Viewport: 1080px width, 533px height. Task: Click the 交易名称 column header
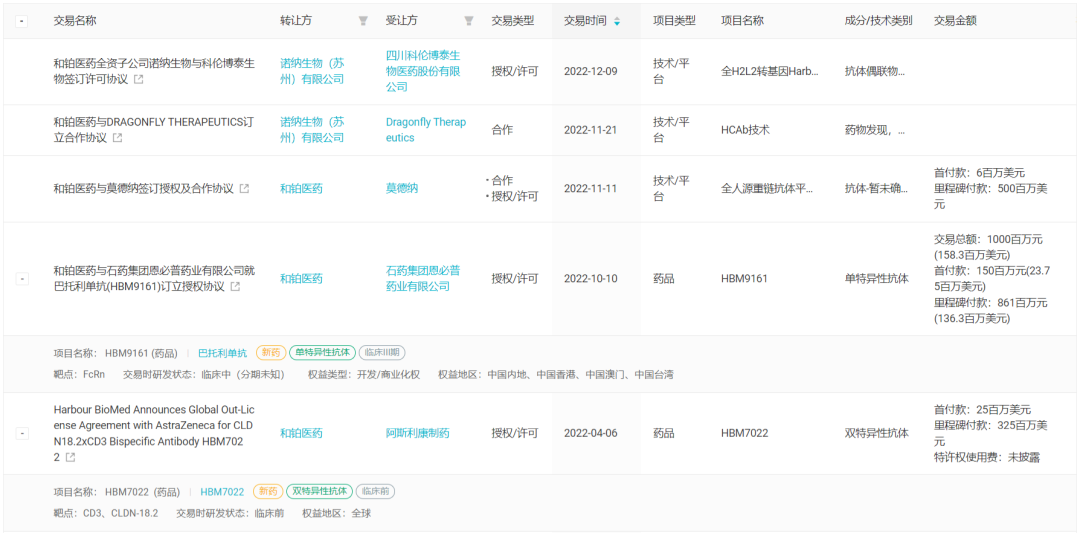(75, 21)
